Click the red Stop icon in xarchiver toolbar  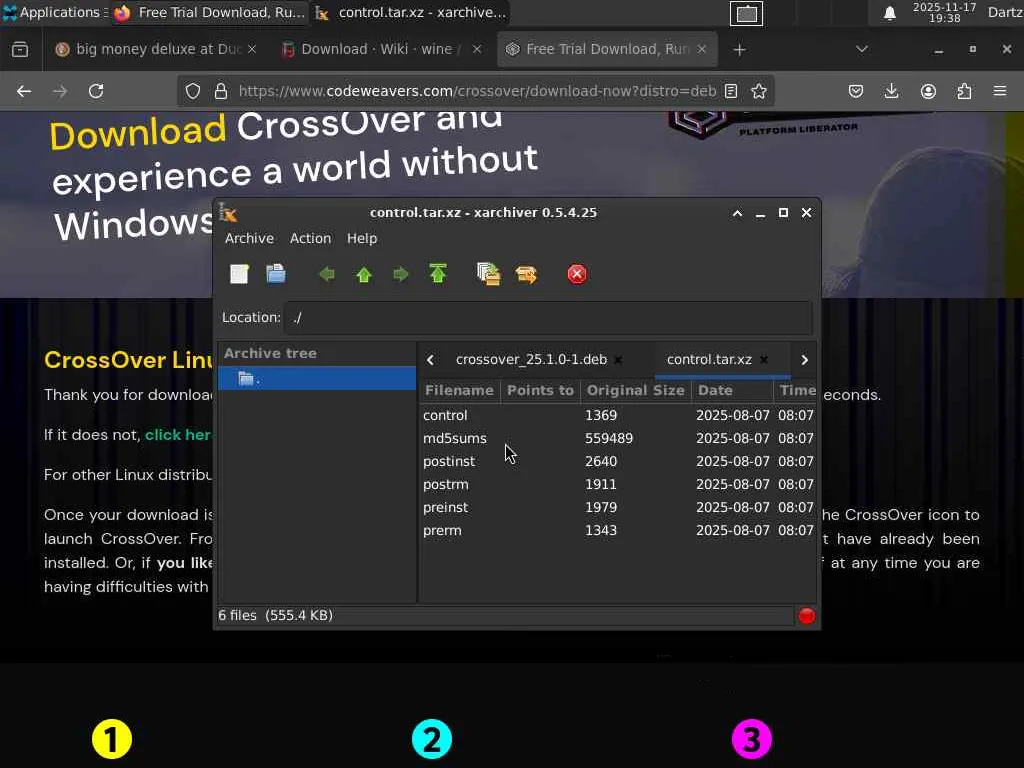coord(577,274)
